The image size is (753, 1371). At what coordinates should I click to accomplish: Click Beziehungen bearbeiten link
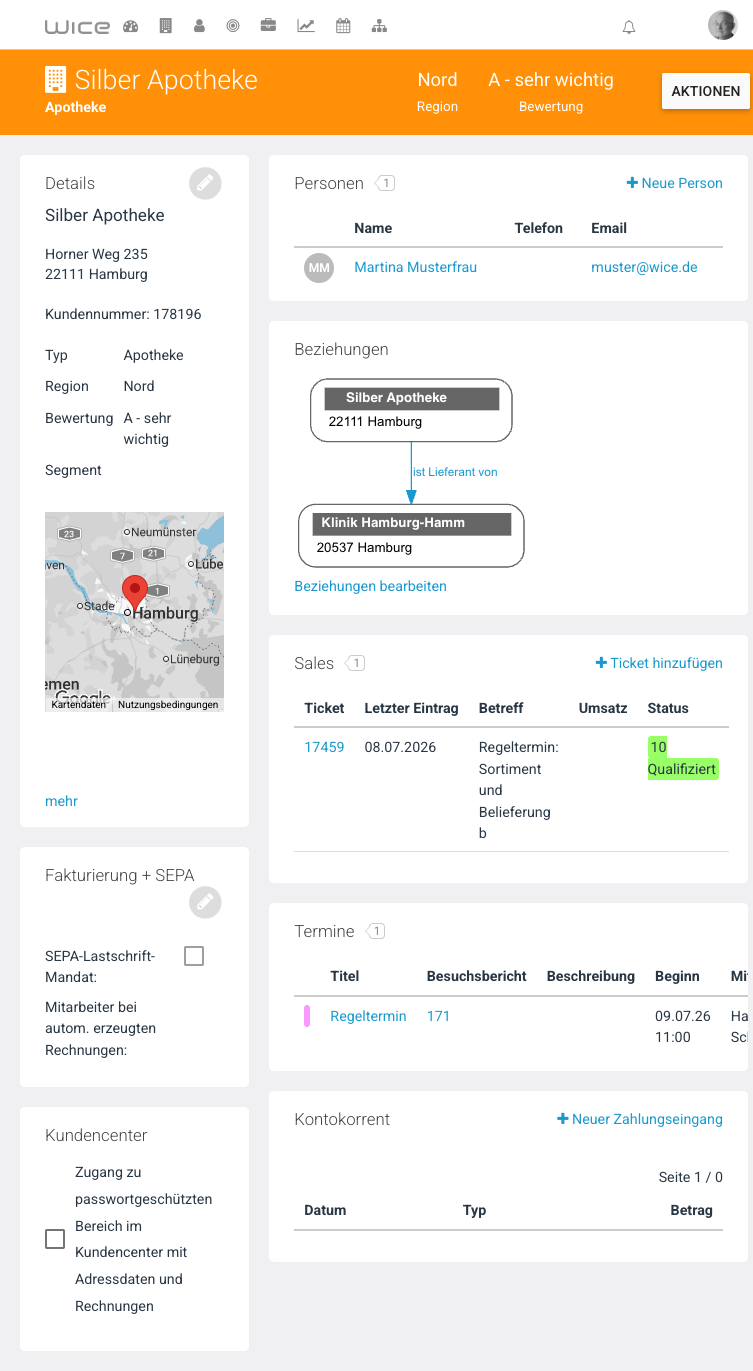click(370, 586)
